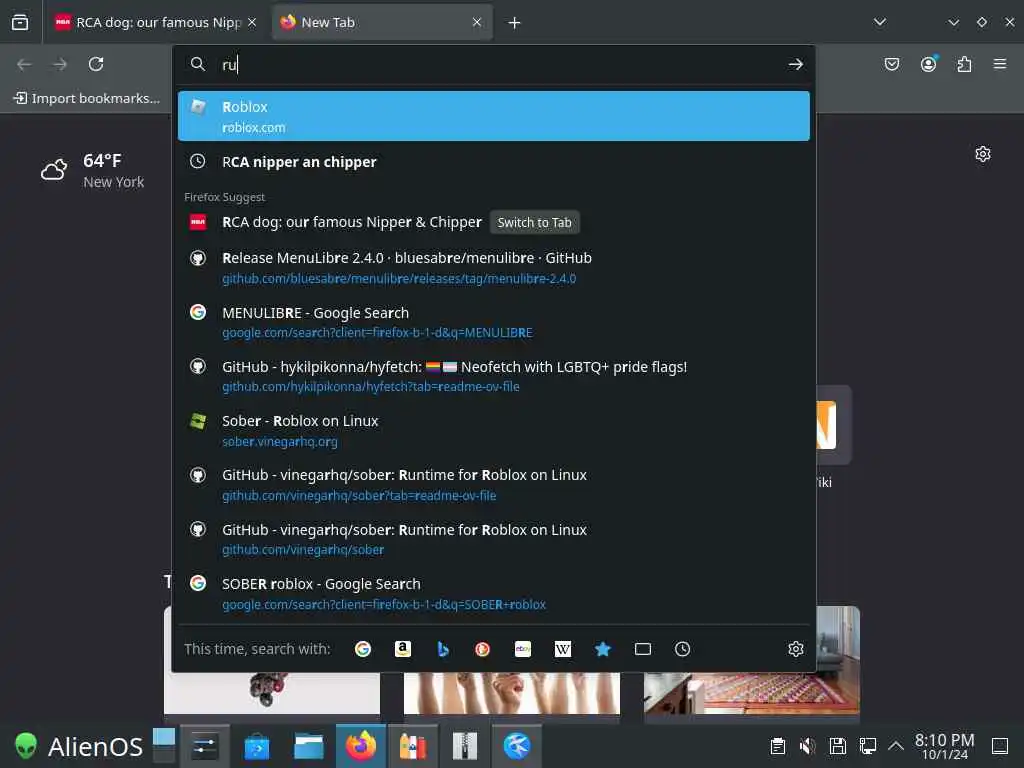
Task: Open System Settings from the taskbar
Action: 204,746
